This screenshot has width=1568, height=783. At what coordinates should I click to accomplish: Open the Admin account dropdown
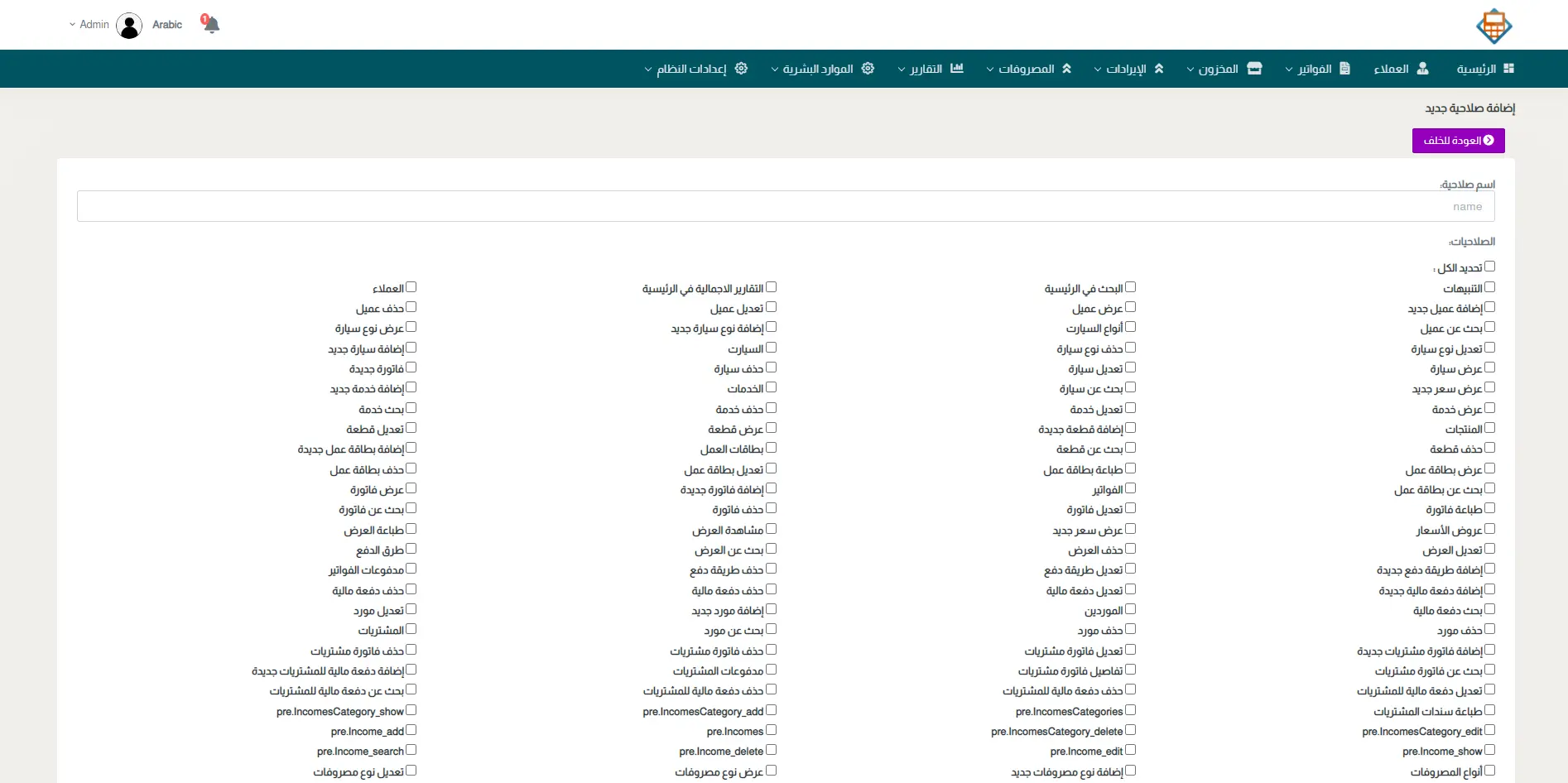89,25
